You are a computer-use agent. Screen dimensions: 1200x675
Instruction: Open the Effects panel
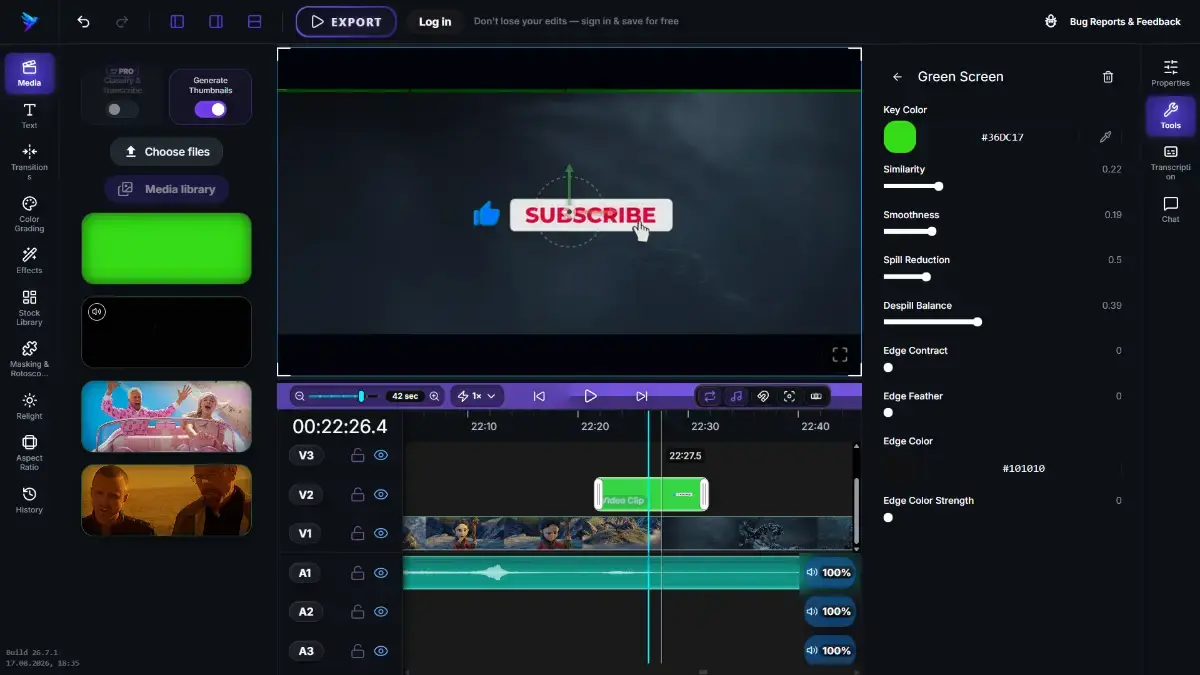(29, 261)
